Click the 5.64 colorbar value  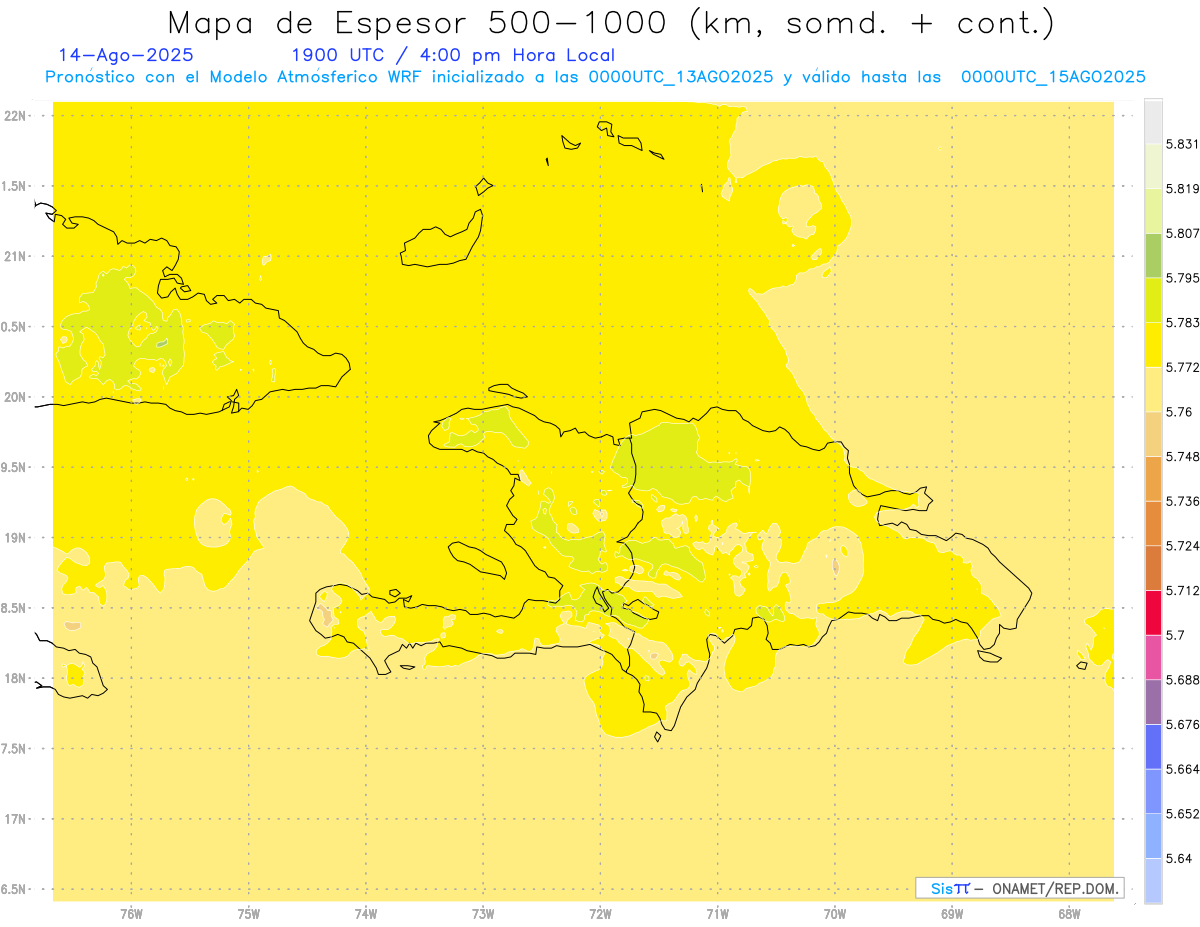[1179, 859]
